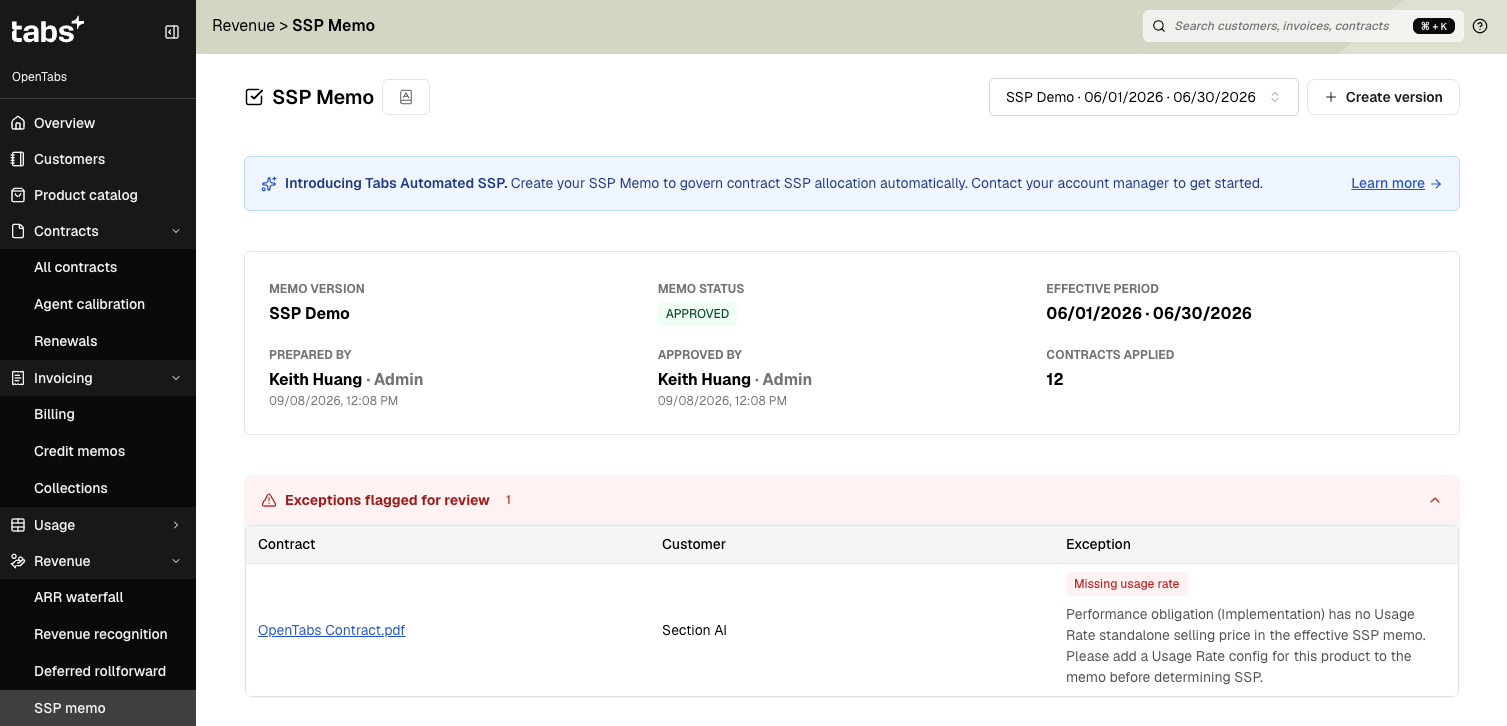Click the help question mark icon
This screenshot has height=726, width=1507.
[x=1480, y=26]
